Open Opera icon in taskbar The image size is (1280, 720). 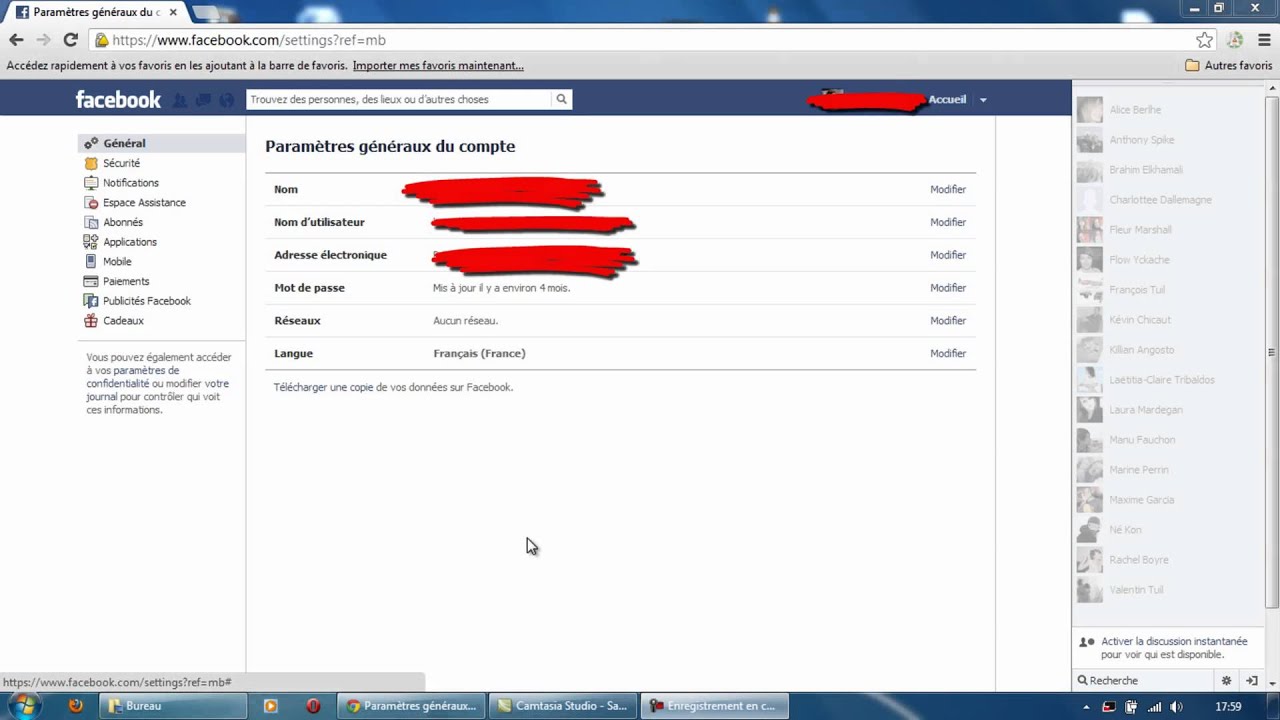click(313, 706)
